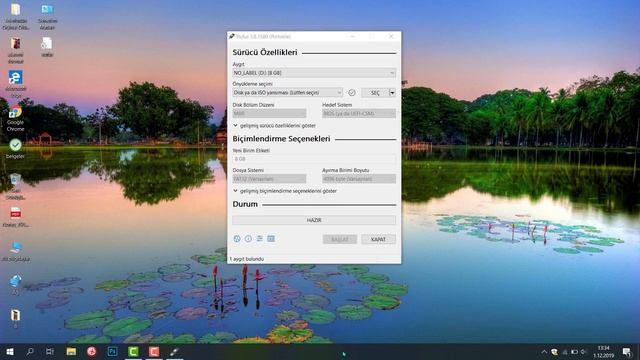Switch to Rufus USB icon on the taskbar

tap(174, 351)
